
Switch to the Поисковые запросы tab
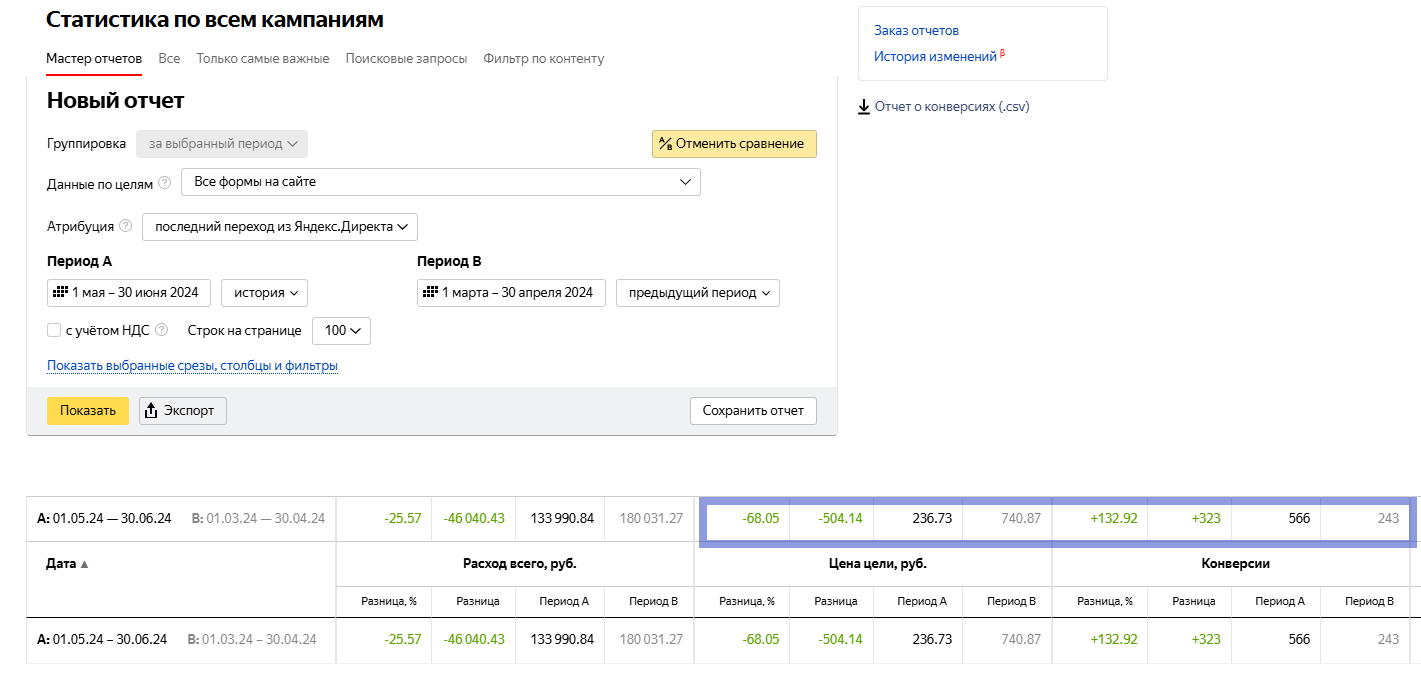(x=406, y=59)
